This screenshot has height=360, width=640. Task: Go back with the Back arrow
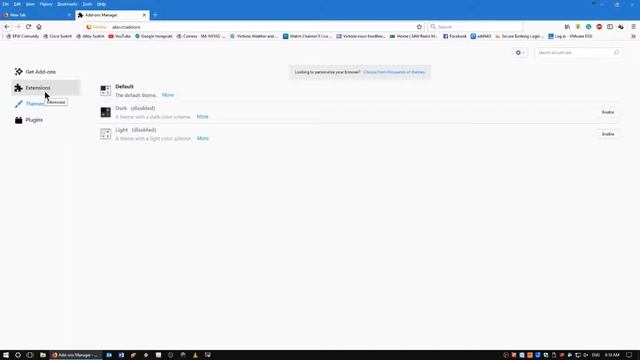[x=7, y=27]
